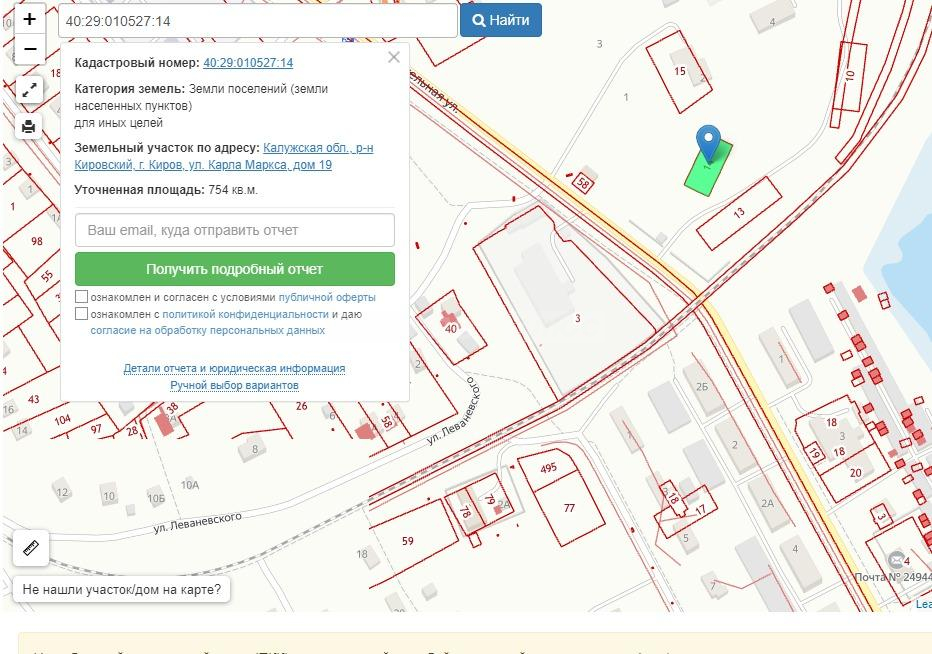Viewport: 932px width, 654px height.
Task: Open Ручной выбор вариантов link
Action: pyautogui.click(x=234, y=385)
